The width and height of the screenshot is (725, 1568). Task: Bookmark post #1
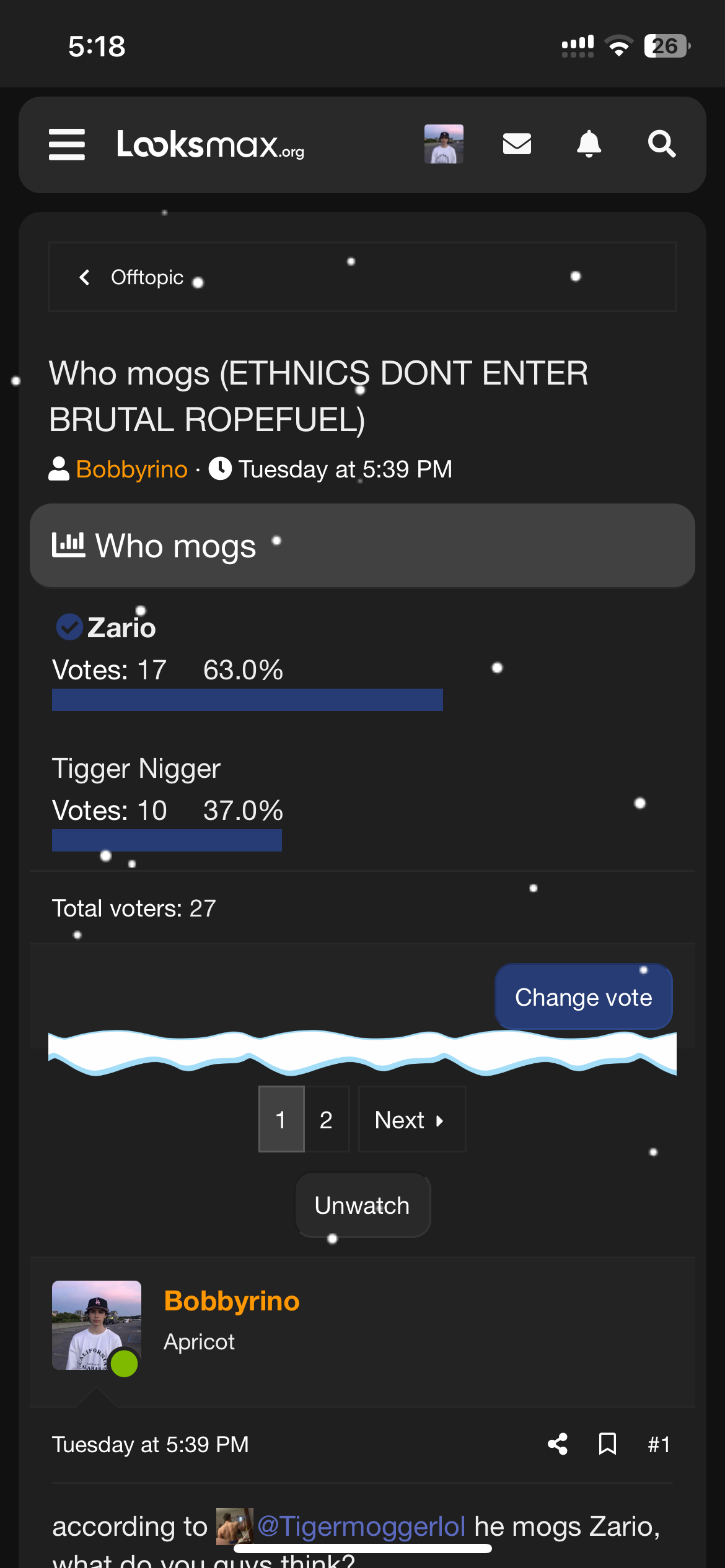click(607, 1444)
